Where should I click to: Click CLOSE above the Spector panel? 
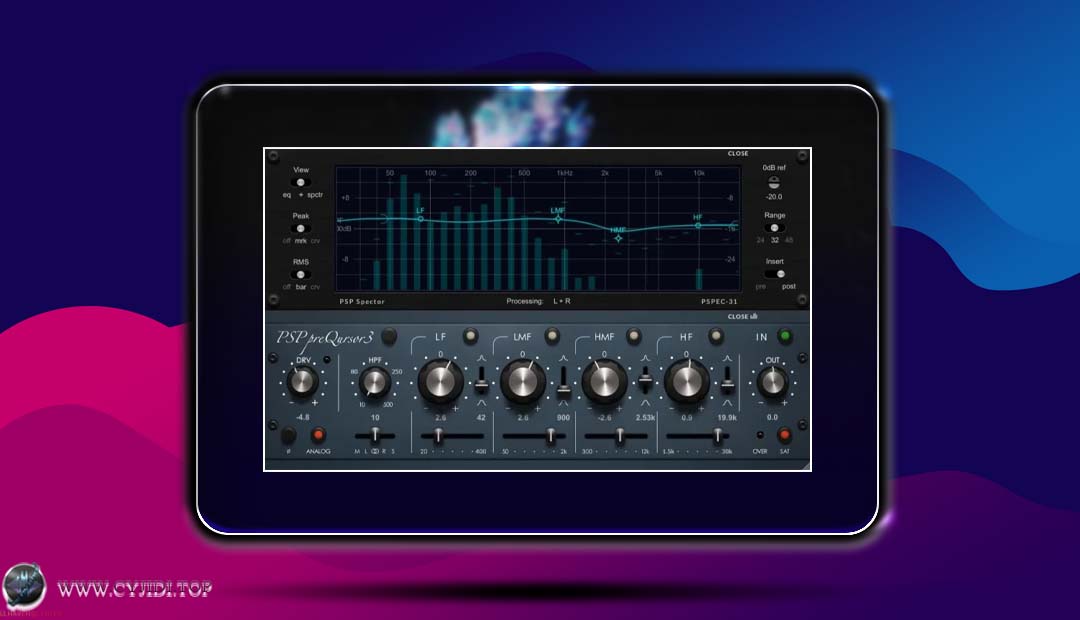coord(738,154)
